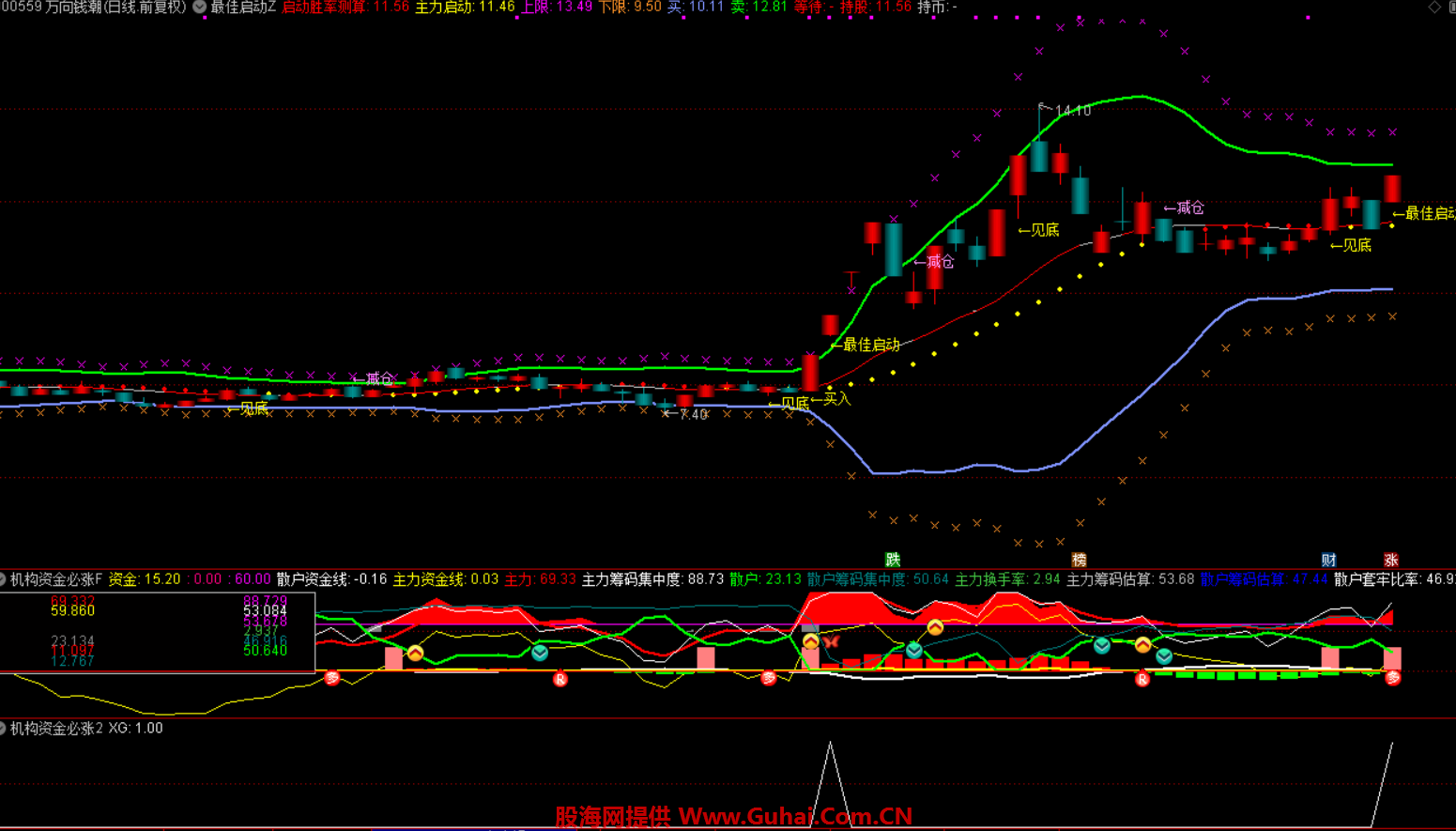1456x831 pixels.
Task: Click the leftmost red R circle marker
Action: pos(560,679)
